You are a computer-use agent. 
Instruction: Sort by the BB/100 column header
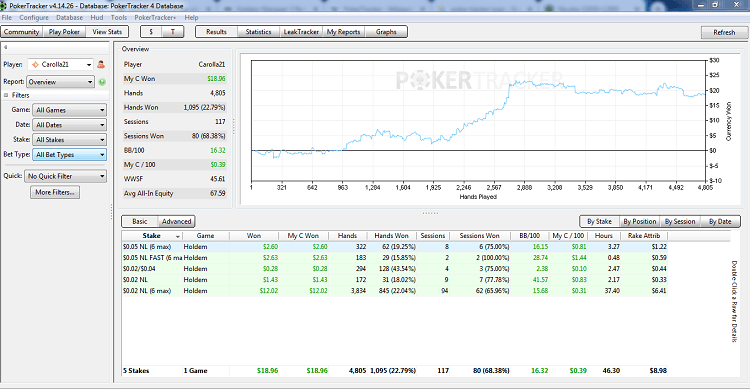[x=529, y=235]
